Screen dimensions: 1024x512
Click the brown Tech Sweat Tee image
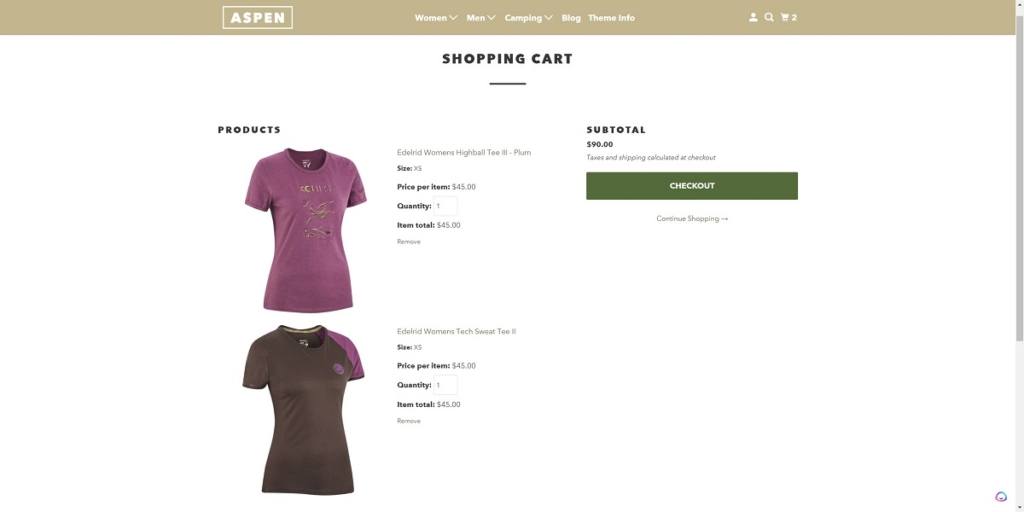304,409
